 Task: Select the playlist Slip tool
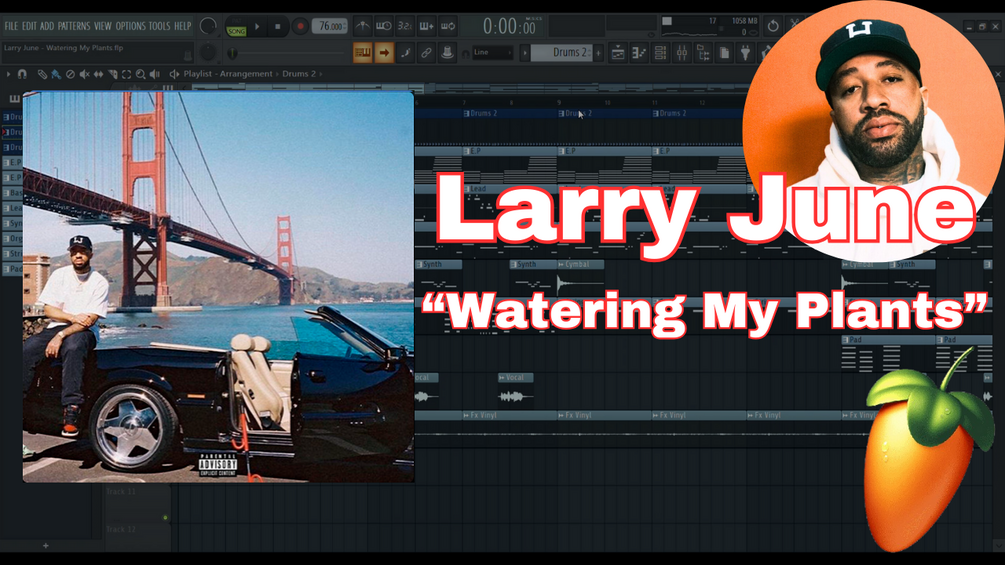(99, 74)
